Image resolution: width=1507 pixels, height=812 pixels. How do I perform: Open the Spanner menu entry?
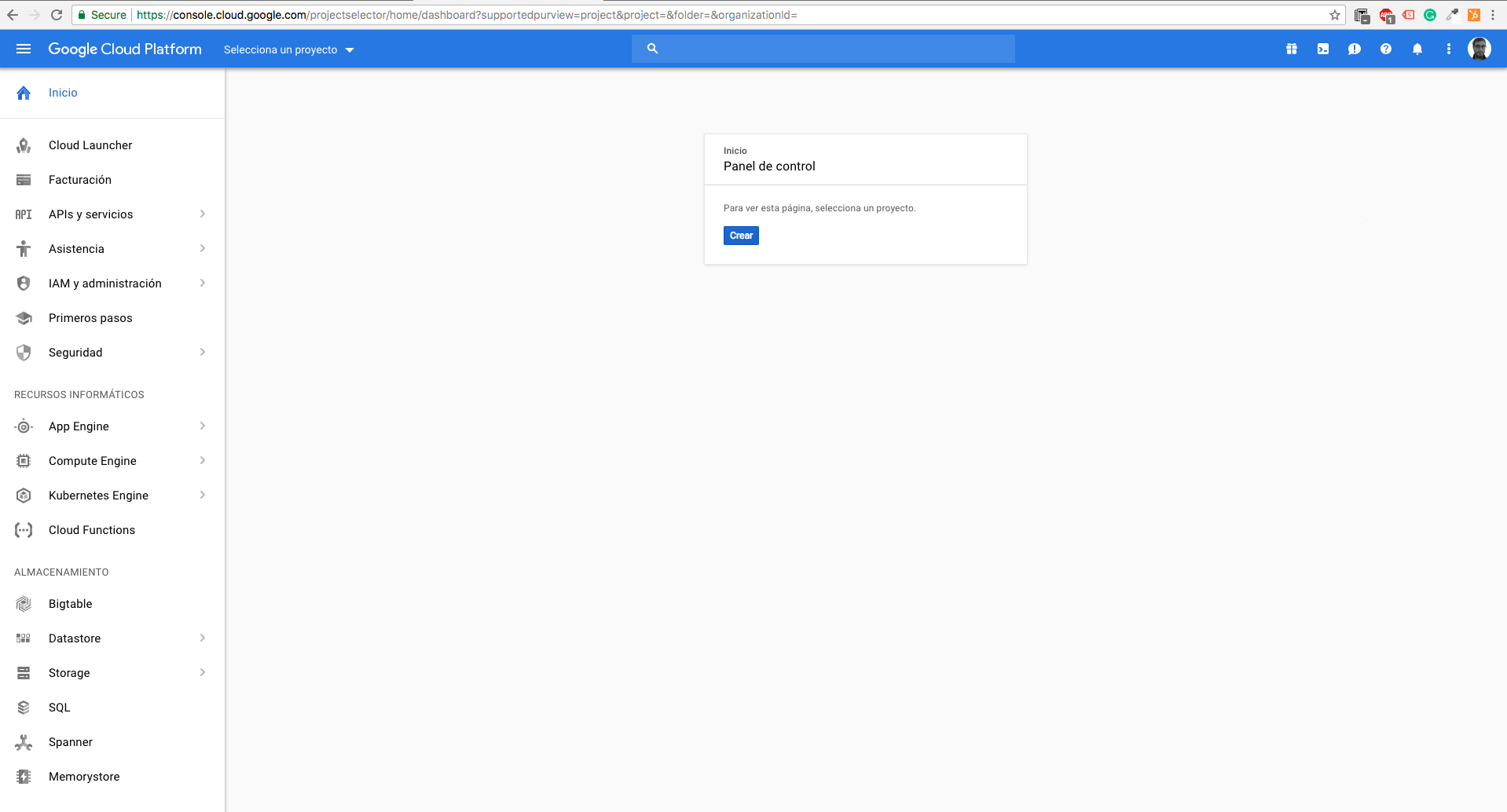click(112, 742)
